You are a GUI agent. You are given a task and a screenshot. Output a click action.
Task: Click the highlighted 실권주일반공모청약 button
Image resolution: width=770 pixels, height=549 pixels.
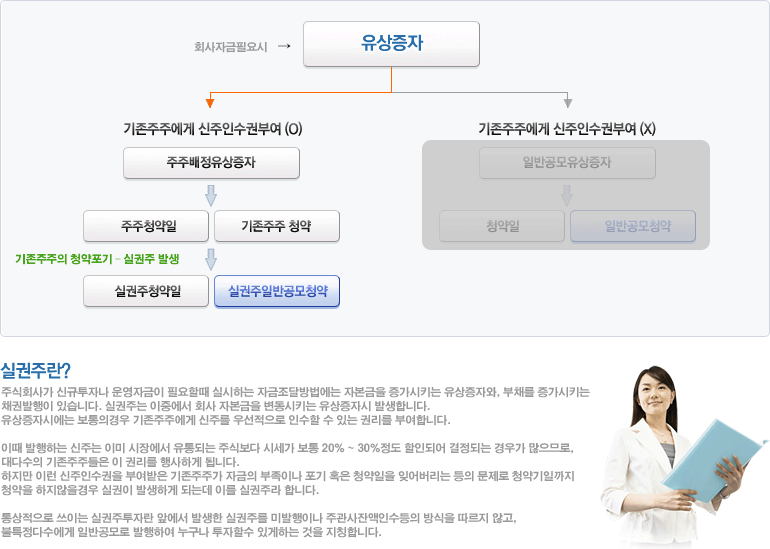coord(277,291)
